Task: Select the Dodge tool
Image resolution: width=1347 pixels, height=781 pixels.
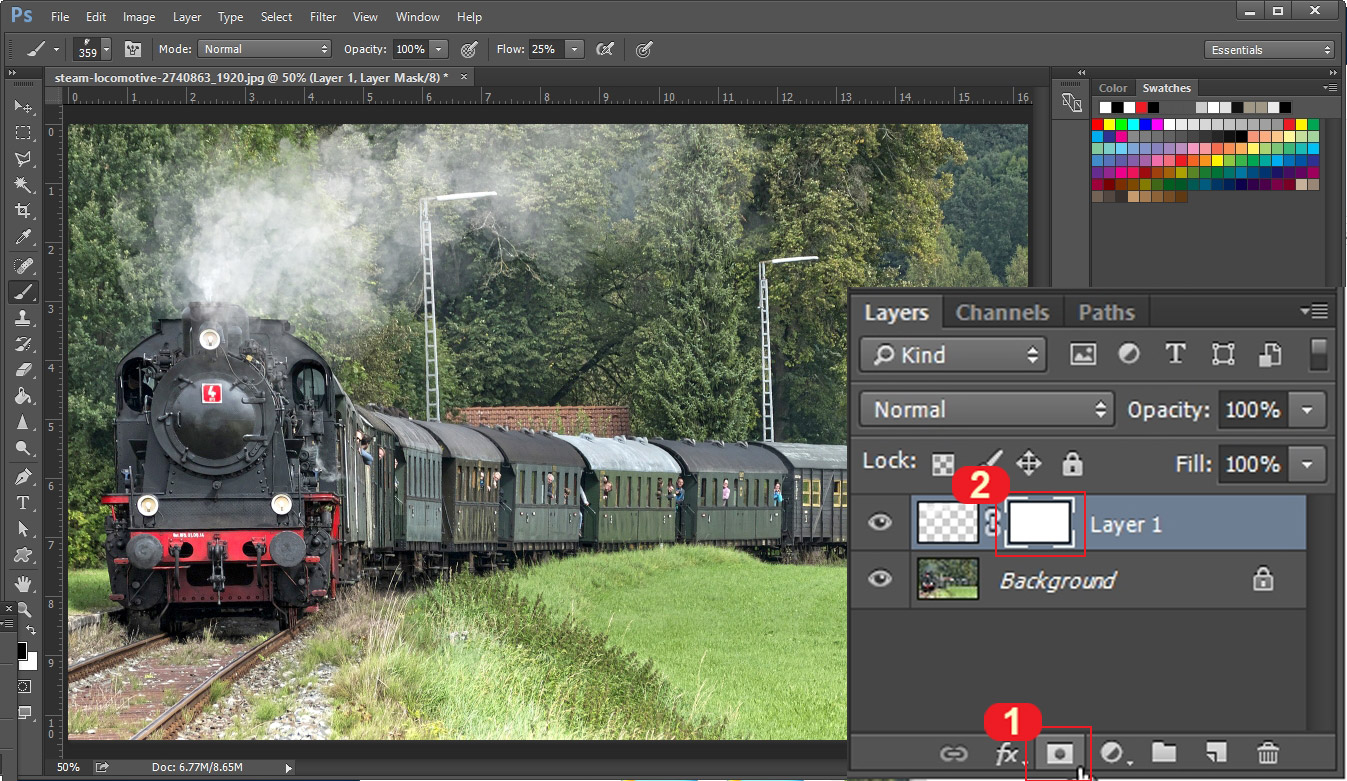Action: coord(23,448)
